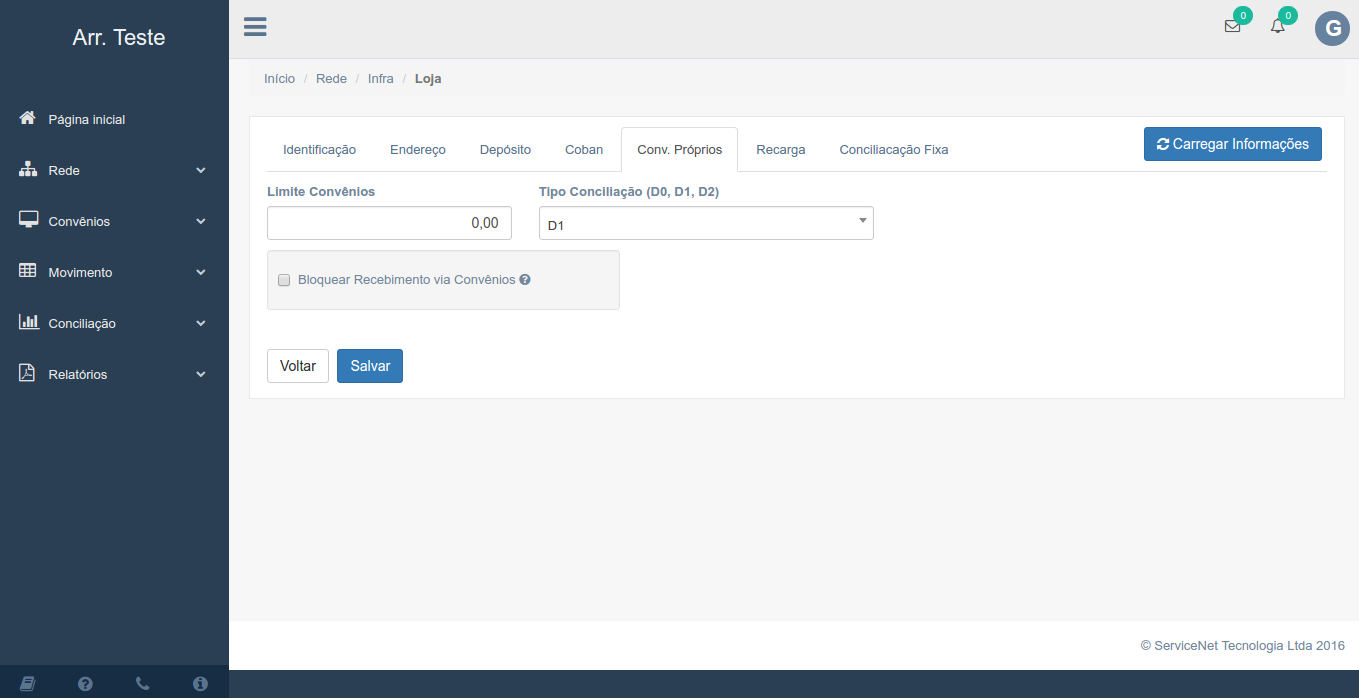Click the Limite Convênios input field

click(x=389, y=223)
